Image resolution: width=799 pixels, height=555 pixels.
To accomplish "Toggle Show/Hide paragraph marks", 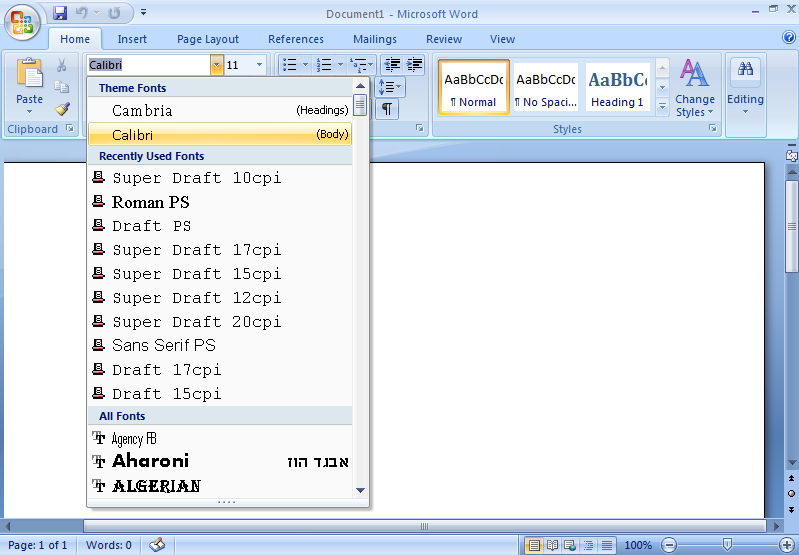I will (x=387, y=109).
